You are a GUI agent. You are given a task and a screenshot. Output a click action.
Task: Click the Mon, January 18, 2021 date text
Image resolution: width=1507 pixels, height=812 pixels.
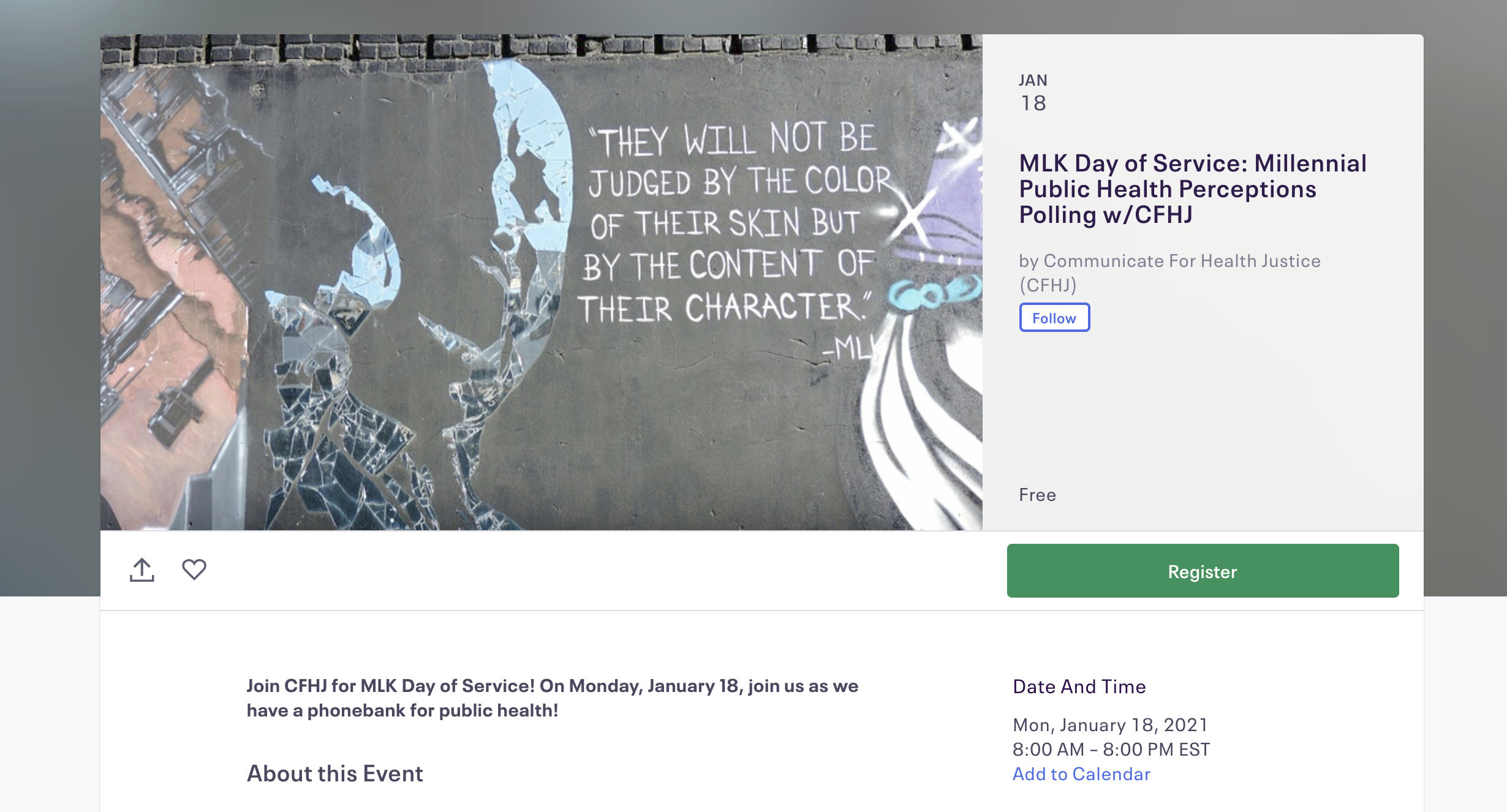tap(1110, 725)
